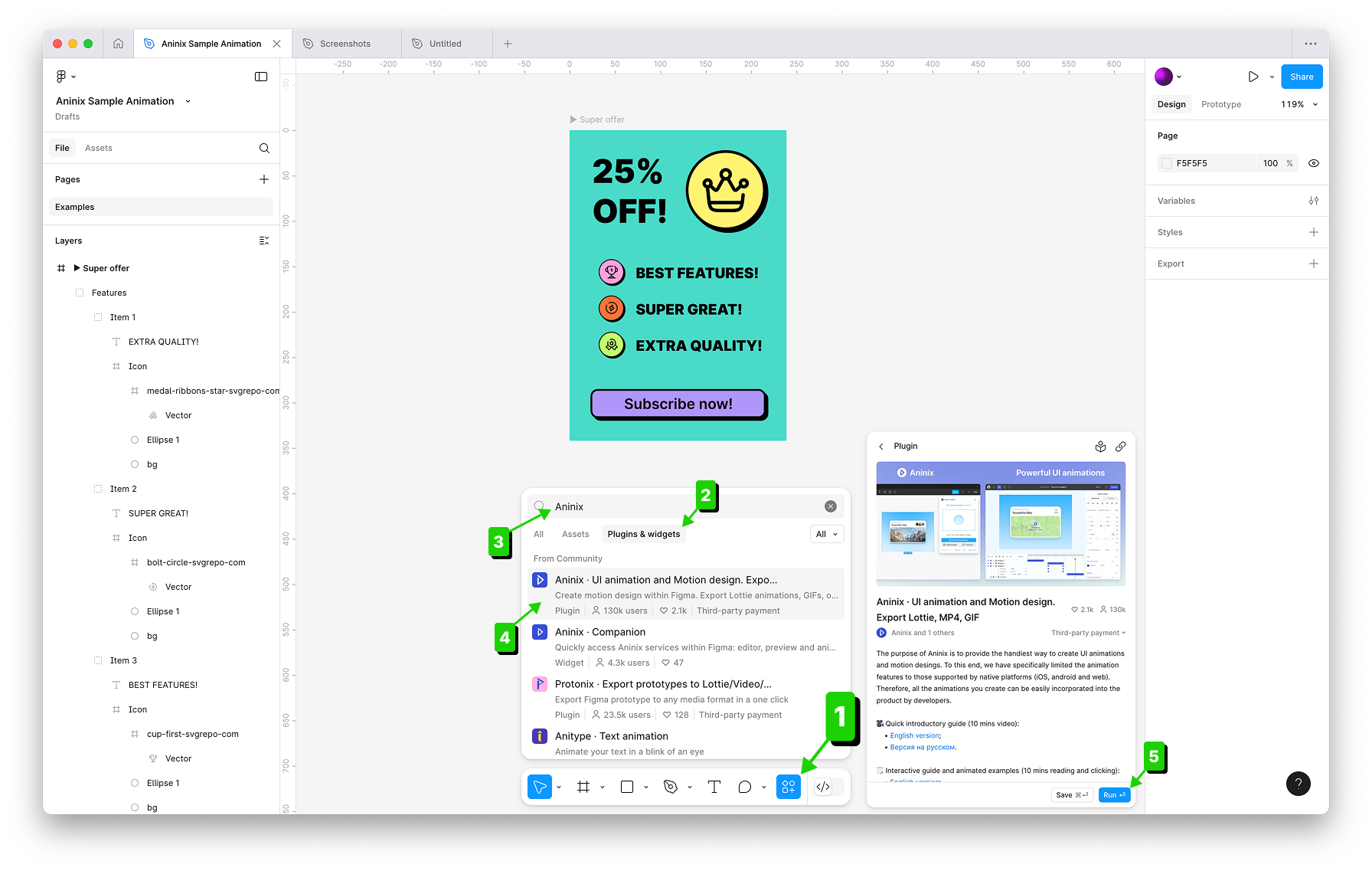Open Third-party payment dropdown in plugin panel
Viewport: 1372px width, 871px height.
point(1088,633)
